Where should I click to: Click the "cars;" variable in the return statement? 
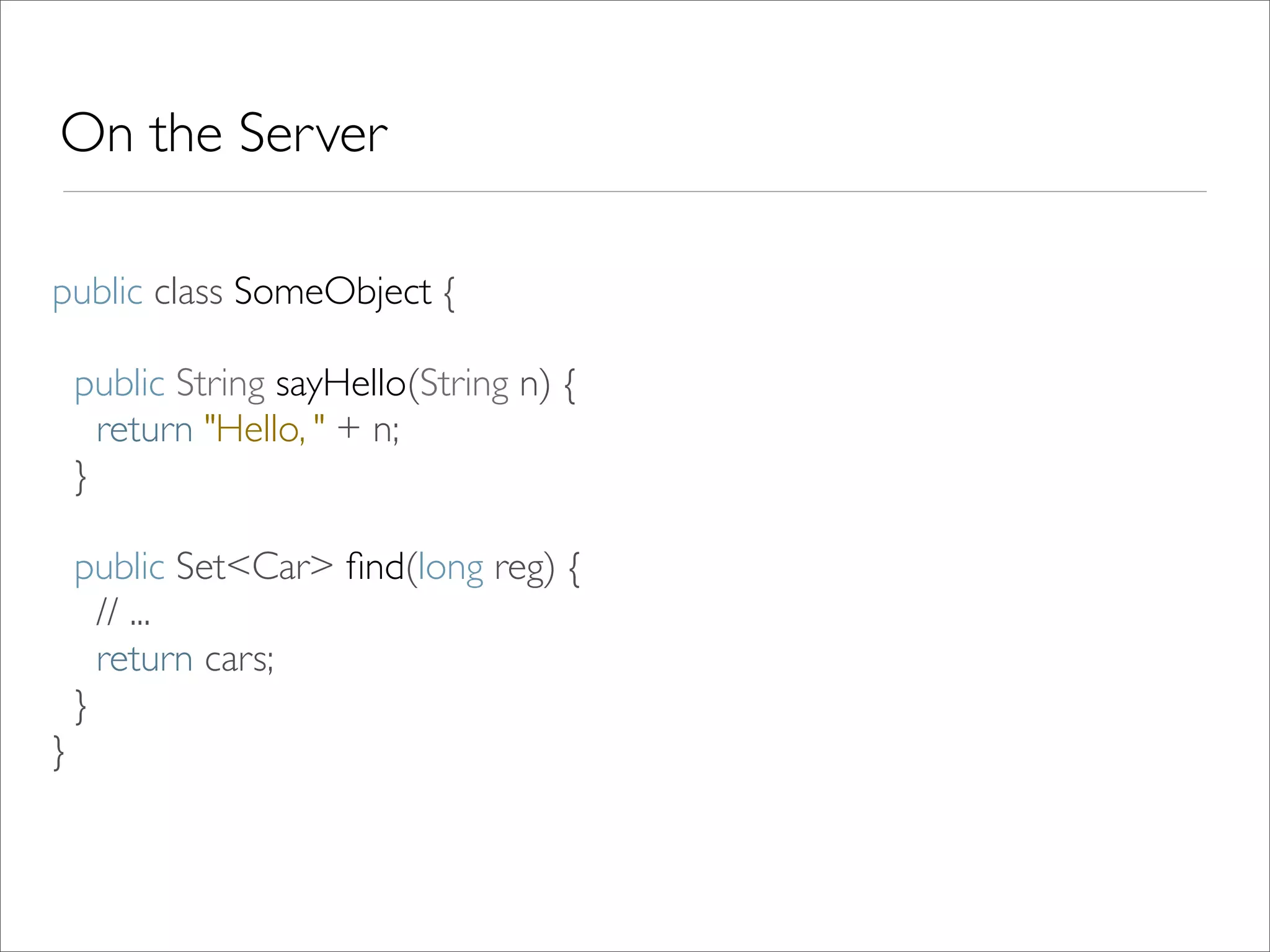(x=239, y=659)
